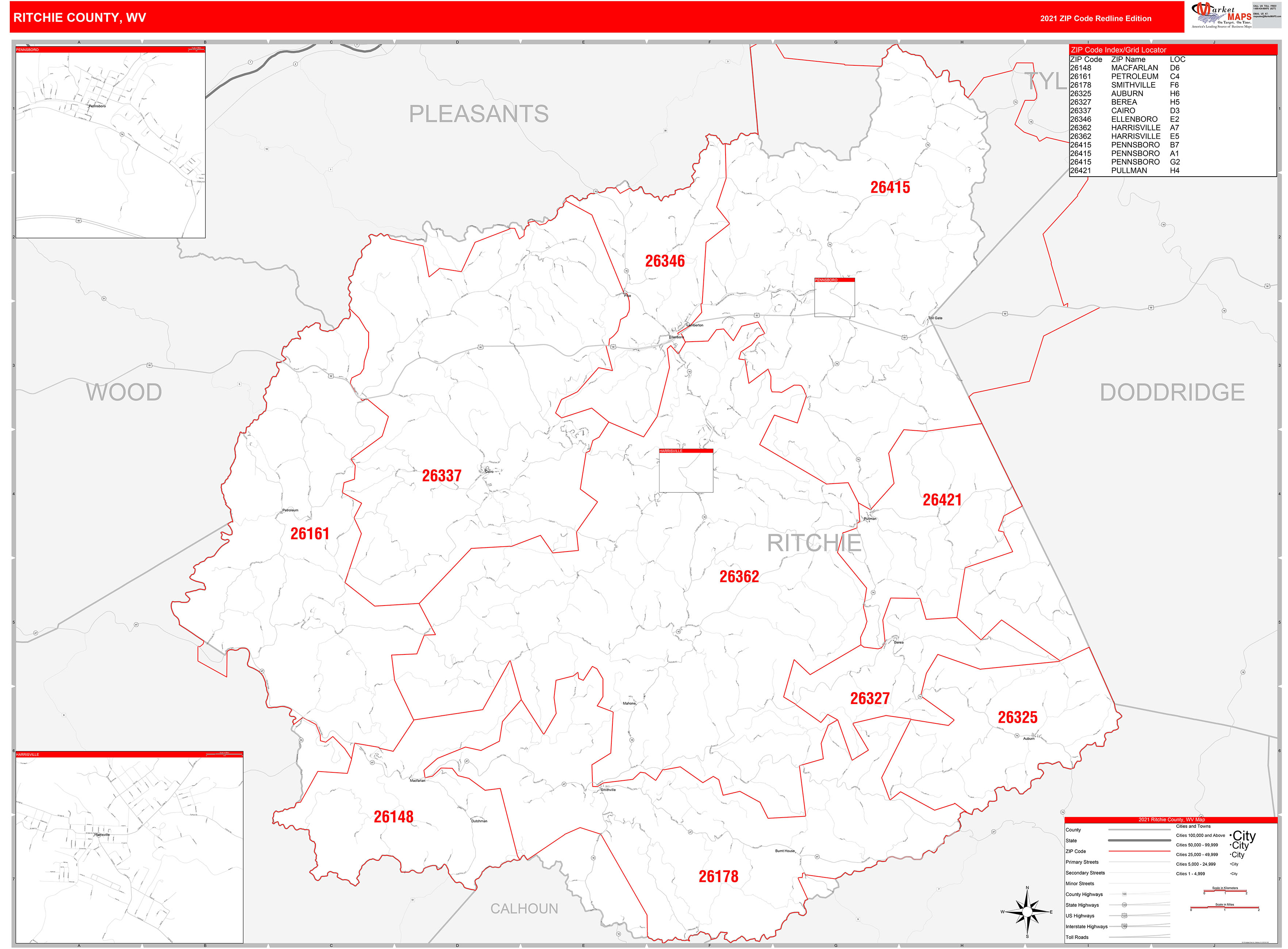
Task: Open the Cities and Towns legend section
Action: click(1194, 826)
